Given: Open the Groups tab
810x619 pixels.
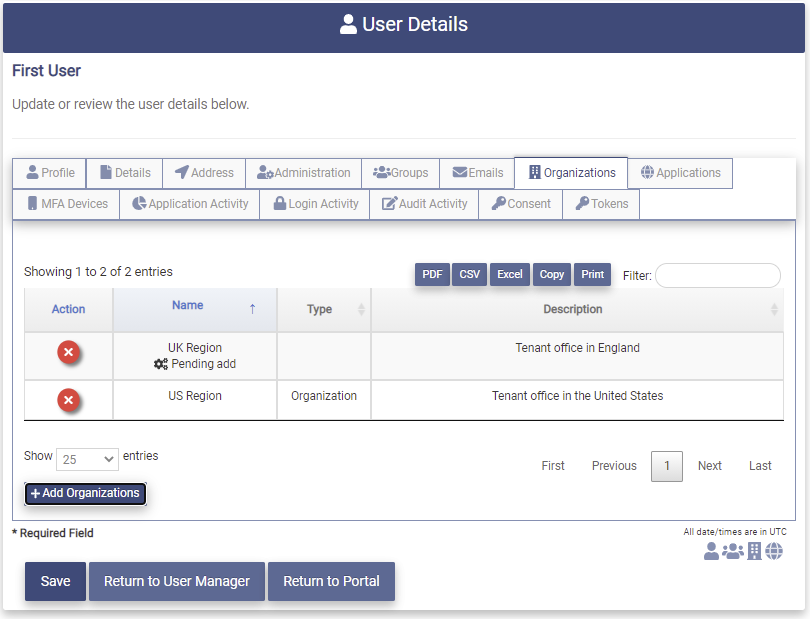Looking at the screenshot, I should (400, 173).
